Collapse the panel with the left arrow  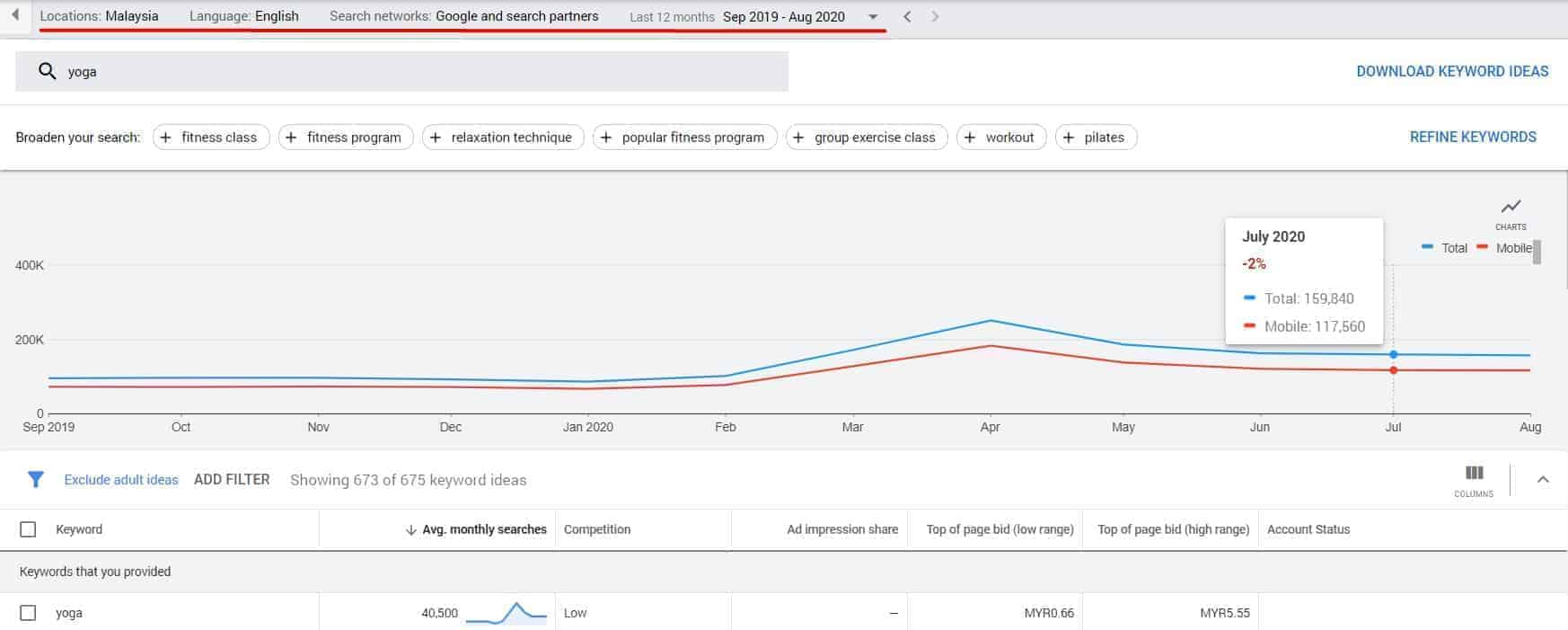14,15
